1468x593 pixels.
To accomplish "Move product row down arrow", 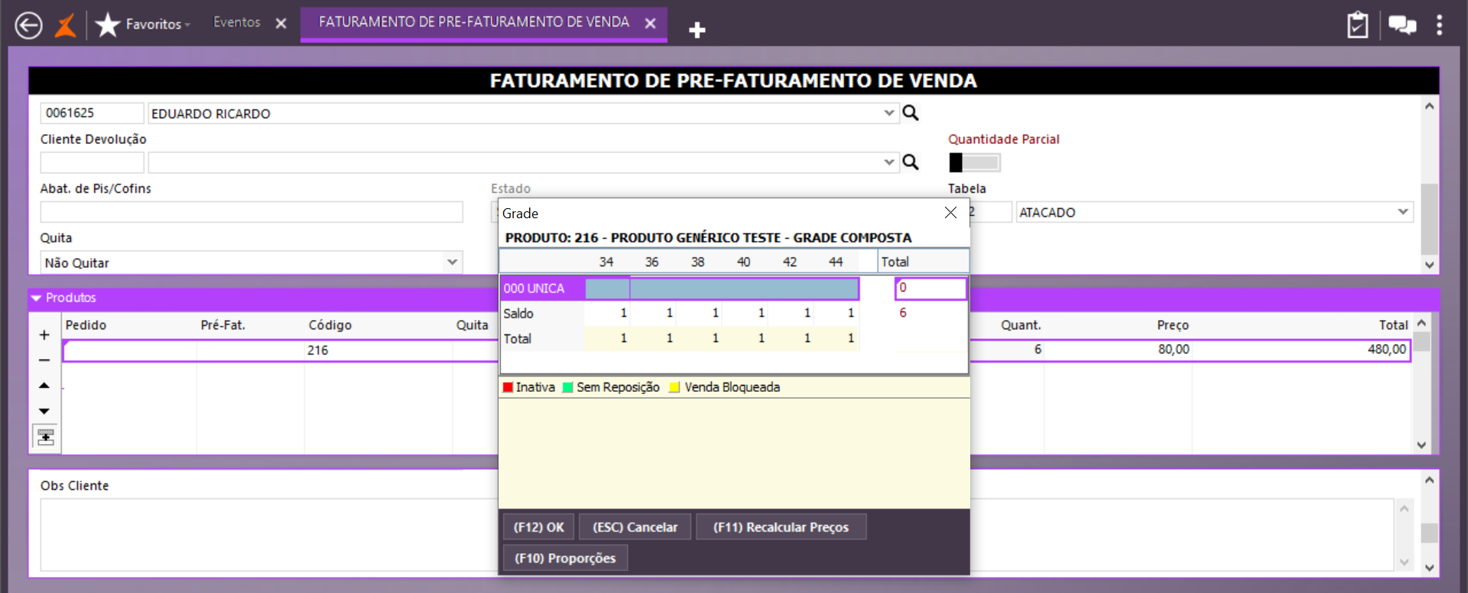I will 44,411.
